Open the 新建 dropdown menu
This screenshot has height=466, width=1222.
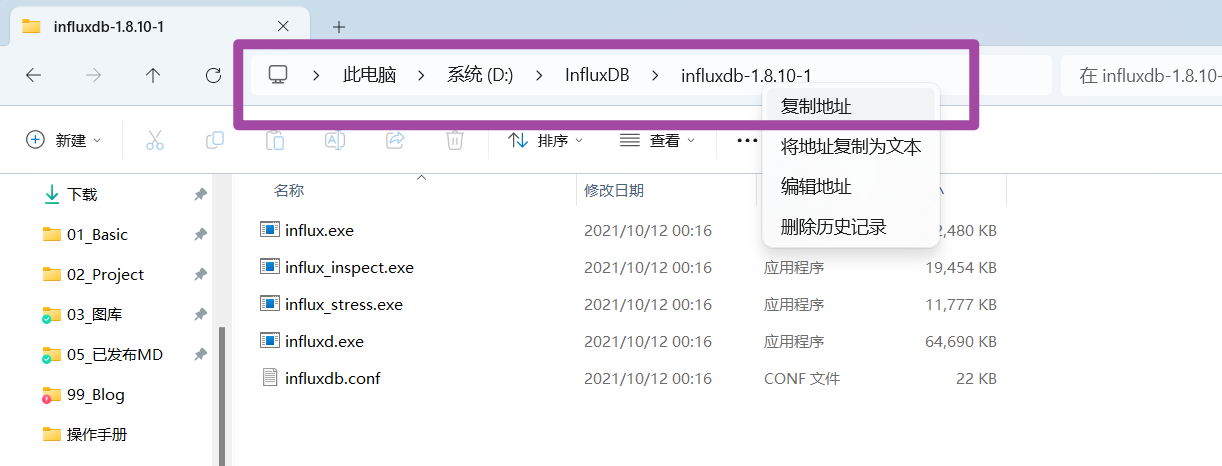coord(64,140)
